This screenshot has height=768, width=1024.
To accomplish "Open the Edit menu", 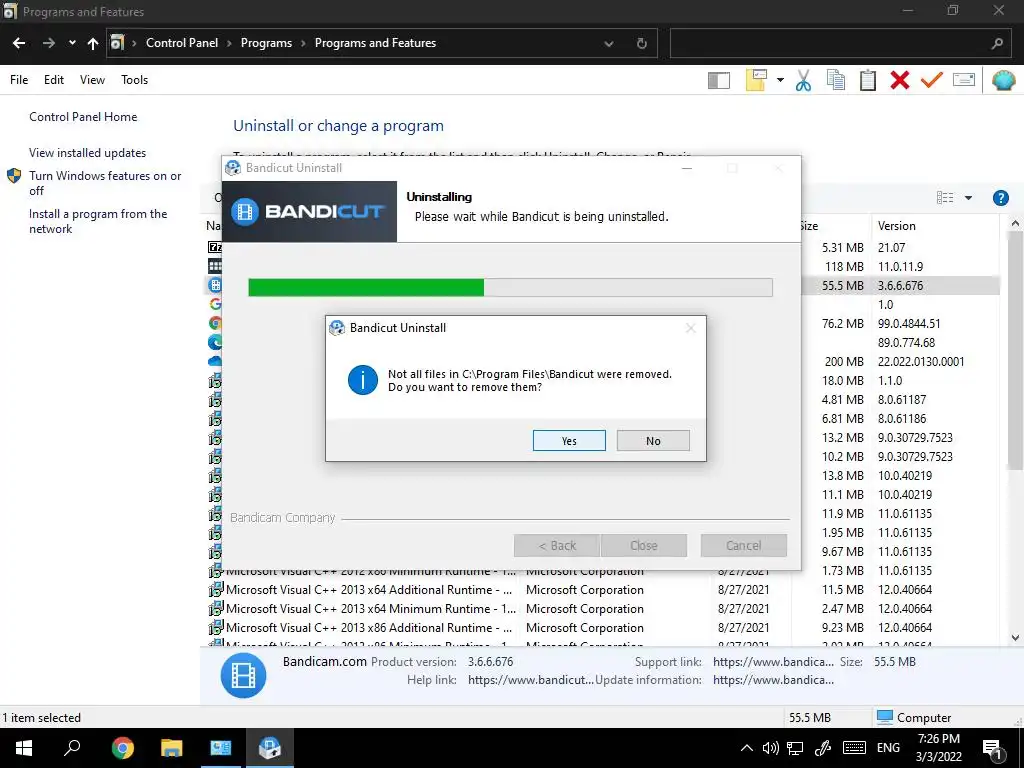I will coord(54,80).
